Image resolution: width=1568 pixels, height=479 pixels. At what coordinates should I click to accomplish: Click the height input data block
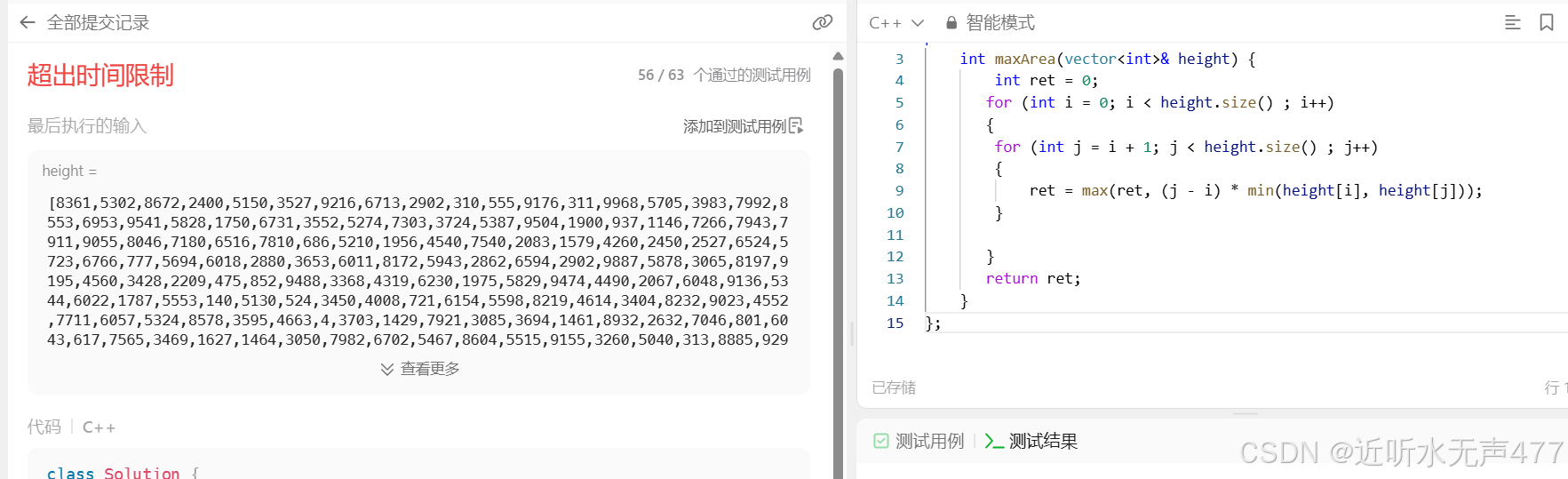coord(418,271)
